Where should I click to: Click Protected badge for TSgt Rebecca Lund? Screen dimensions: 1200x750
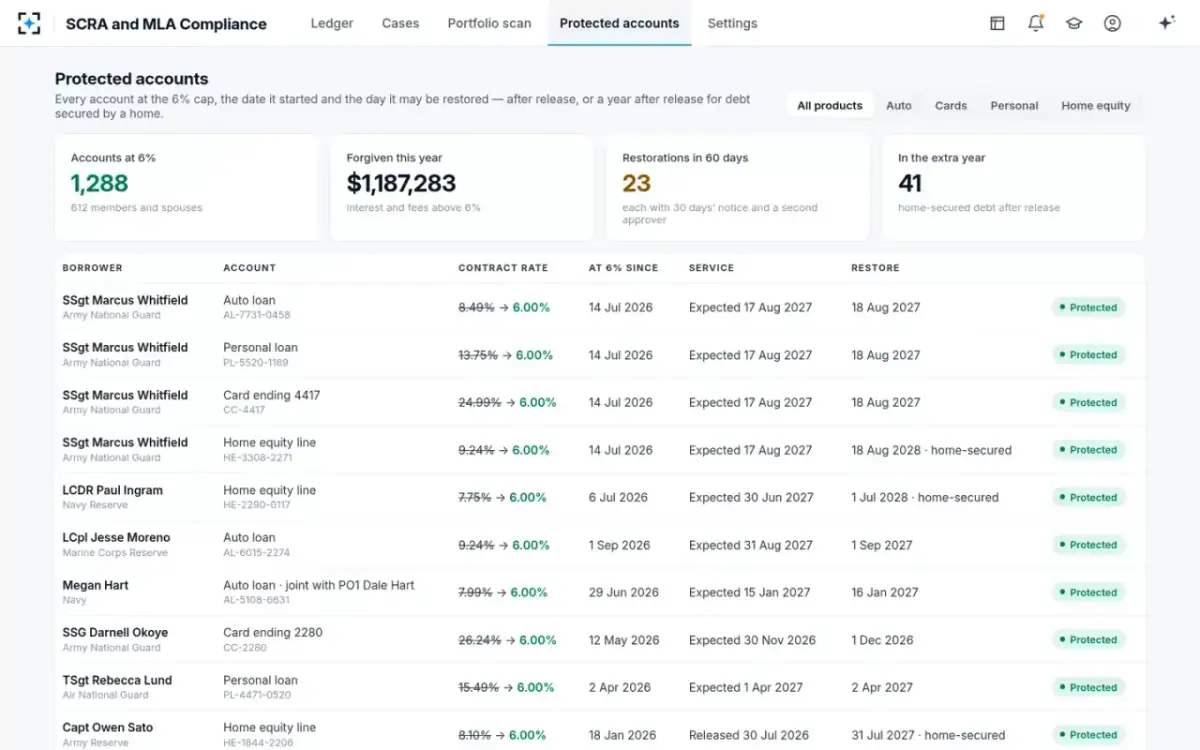coord(1088,688)
